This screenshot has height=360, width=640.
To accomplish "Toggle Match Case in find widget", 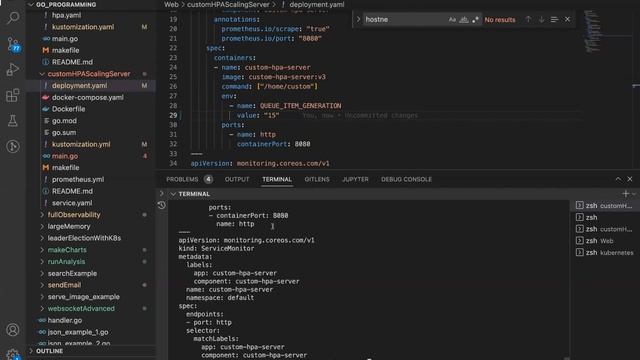I will (452, 20).
